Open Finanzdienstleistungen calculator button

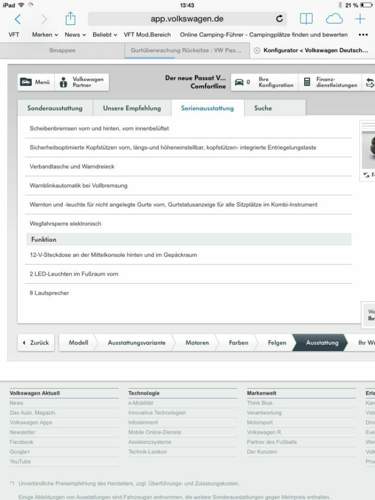pos(330,82)
